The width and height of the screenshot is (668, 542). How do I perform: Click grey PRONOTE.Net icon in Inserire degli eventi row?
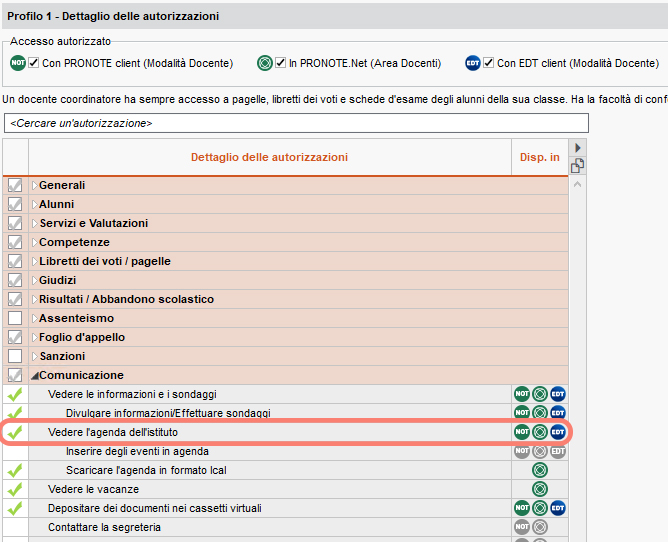pyautogui.click(x=540, y=452)
